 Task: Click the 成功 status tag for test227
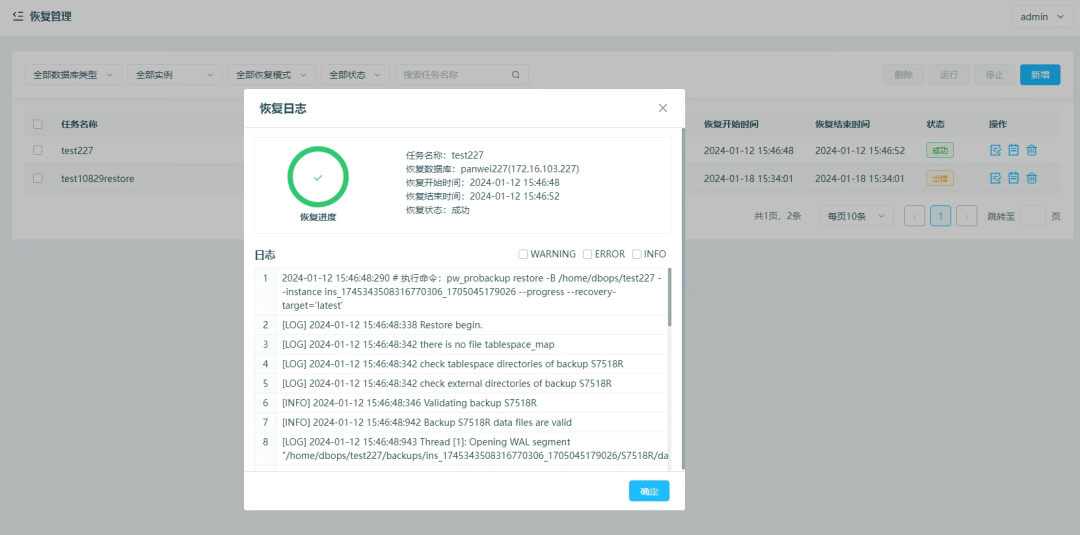(939, 150)
